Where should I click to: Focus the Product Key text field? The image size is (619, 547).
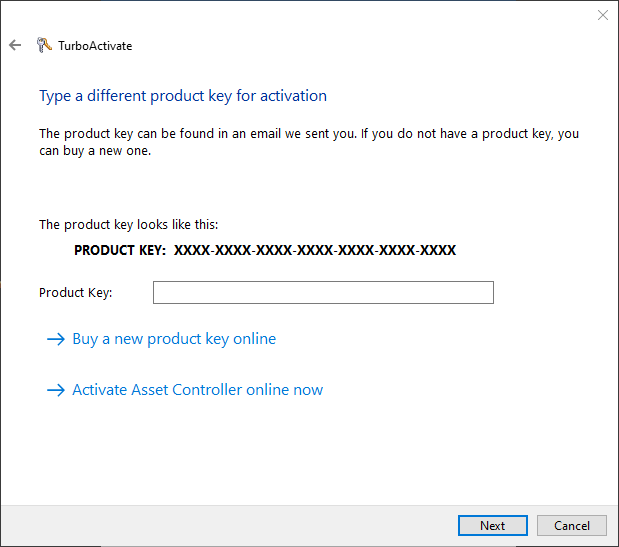click(323, 292)
